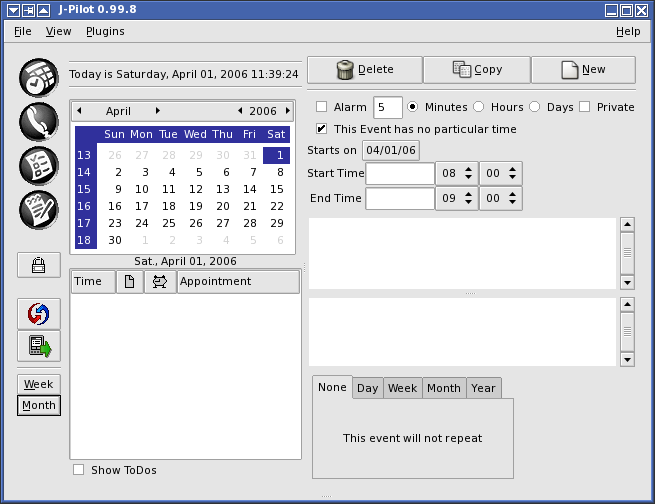Increase end time minutes spinner
This screenshot has height=504, width=655.
tap(513, 195)
